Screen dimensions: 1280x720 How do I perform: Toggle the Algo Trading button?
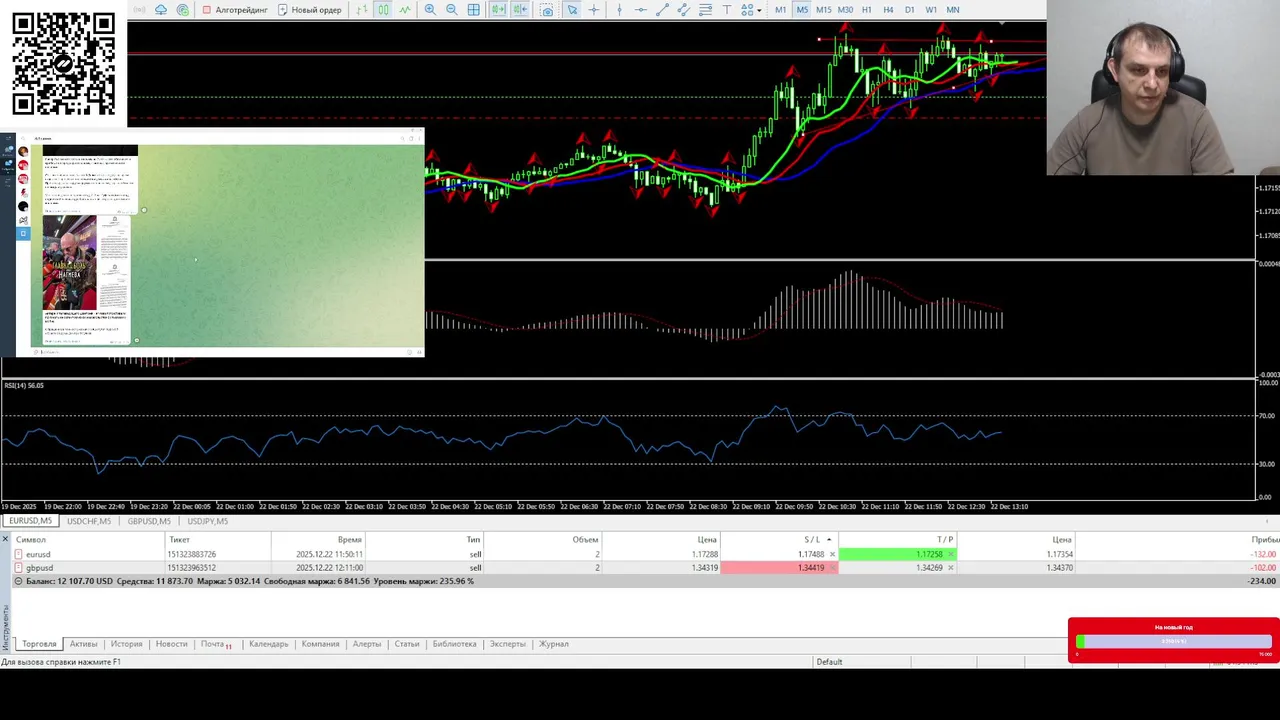point(236,9)
